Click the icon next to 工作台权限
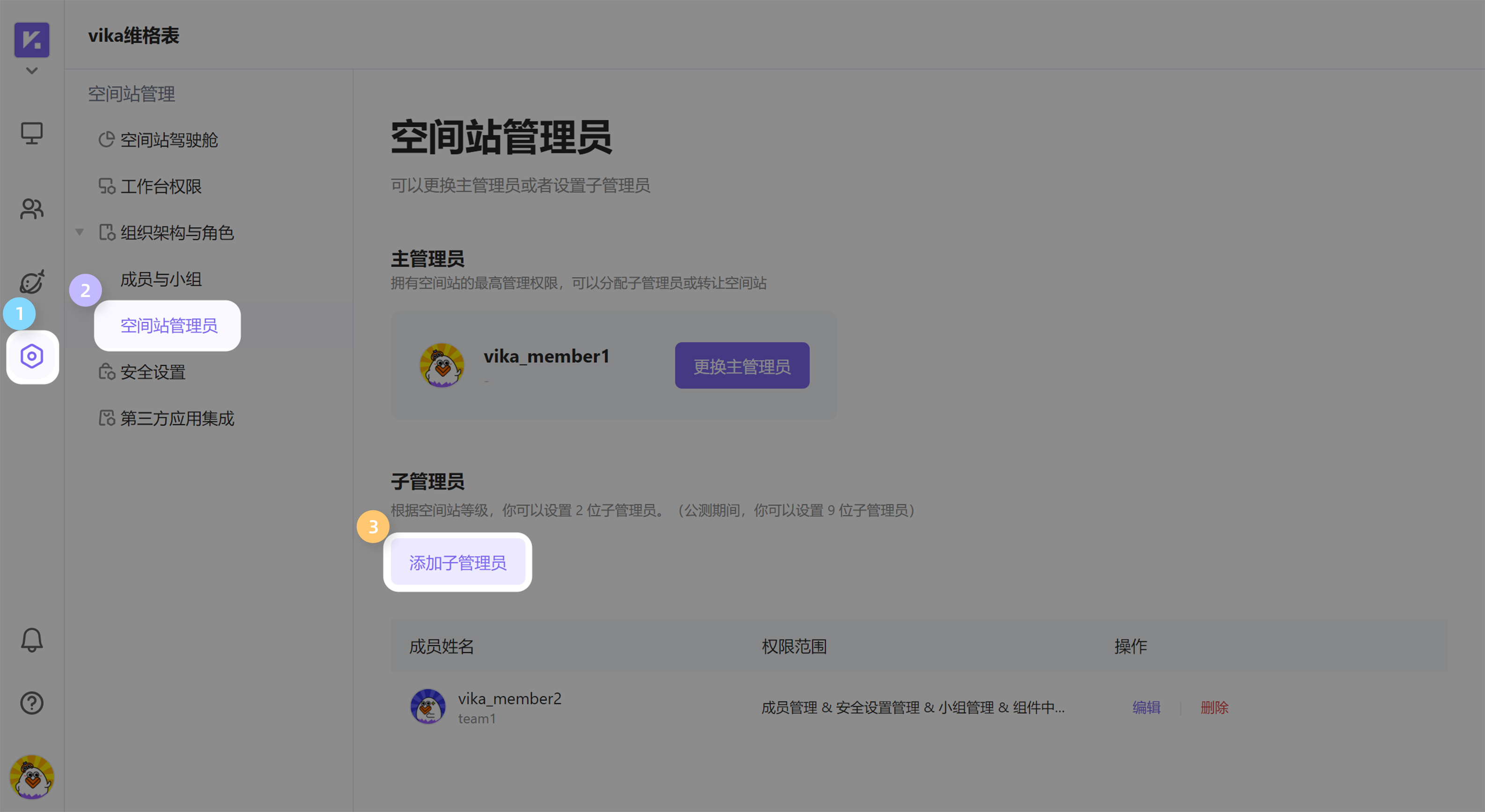The height and width of the screenshot is (812, 1485). click(x=107, y=186)
